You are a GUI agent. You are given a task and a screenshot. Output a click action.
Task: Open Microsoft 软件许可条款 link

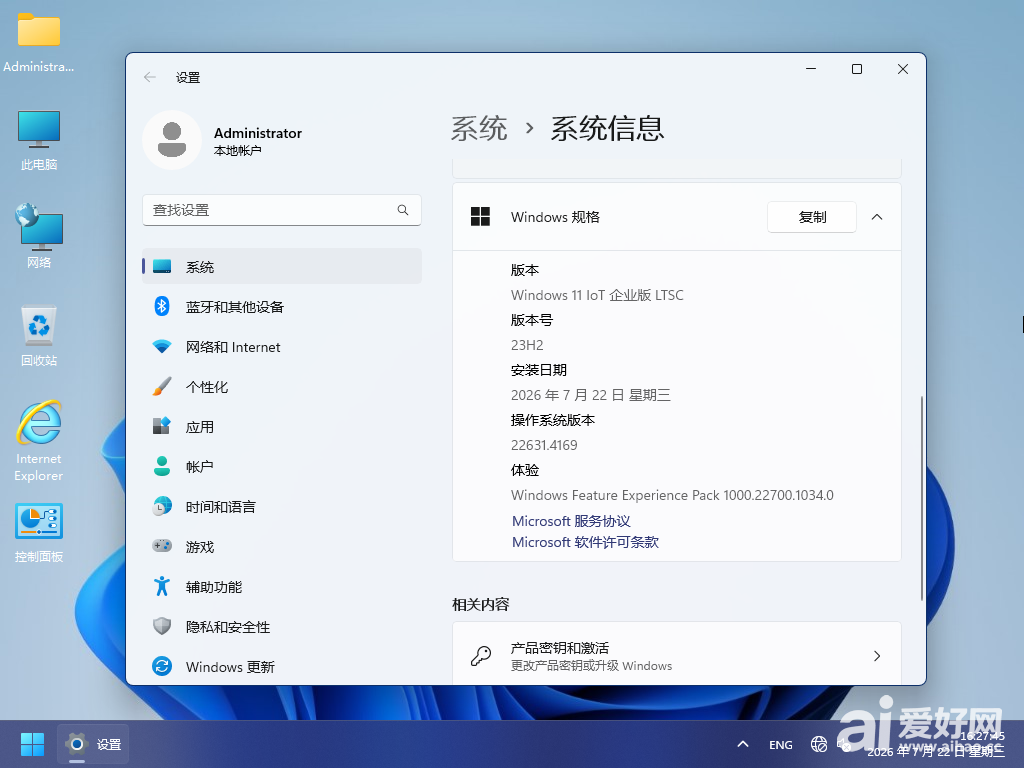tap(585, 542)
